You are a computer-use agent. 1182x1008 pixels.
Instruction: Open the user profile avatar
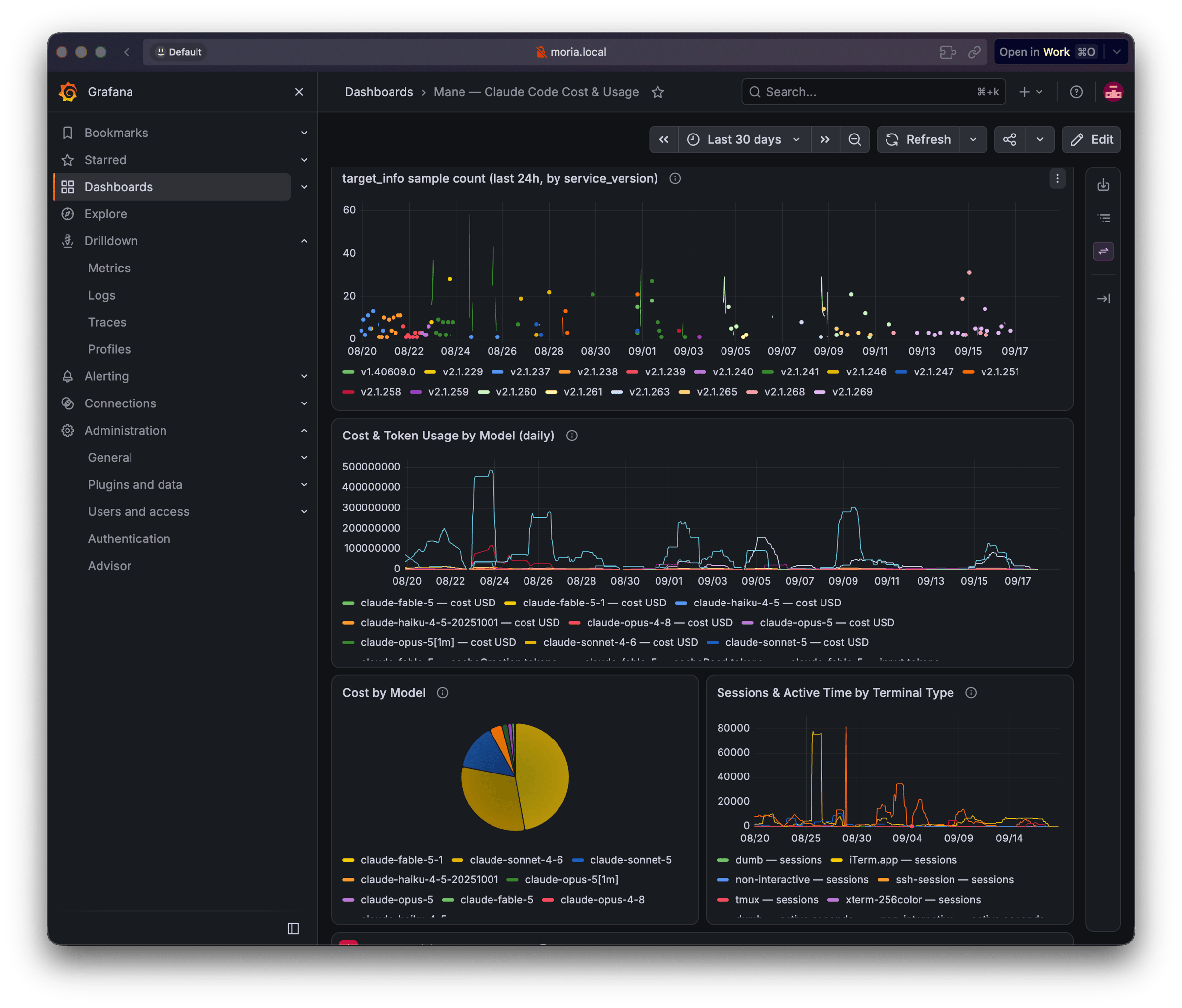[x=1113, y=92]
